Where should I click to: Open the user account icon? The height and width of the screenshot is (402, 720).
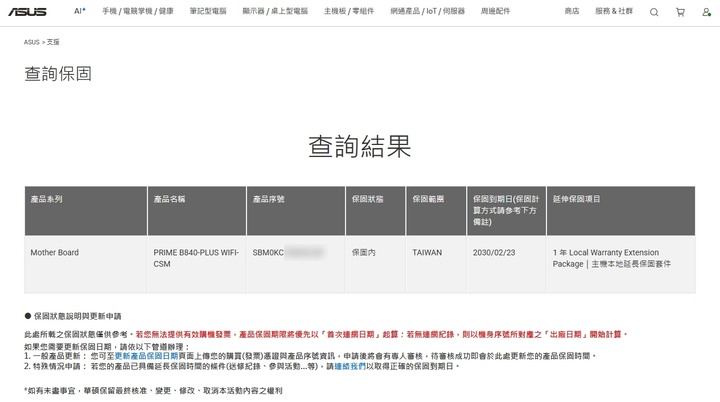[x=706, y=12]
